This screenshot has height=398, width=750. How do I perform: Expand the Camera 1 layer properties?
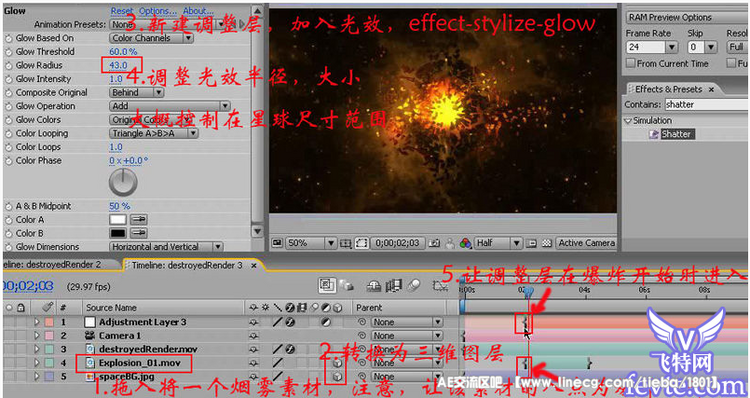[37, 336]
